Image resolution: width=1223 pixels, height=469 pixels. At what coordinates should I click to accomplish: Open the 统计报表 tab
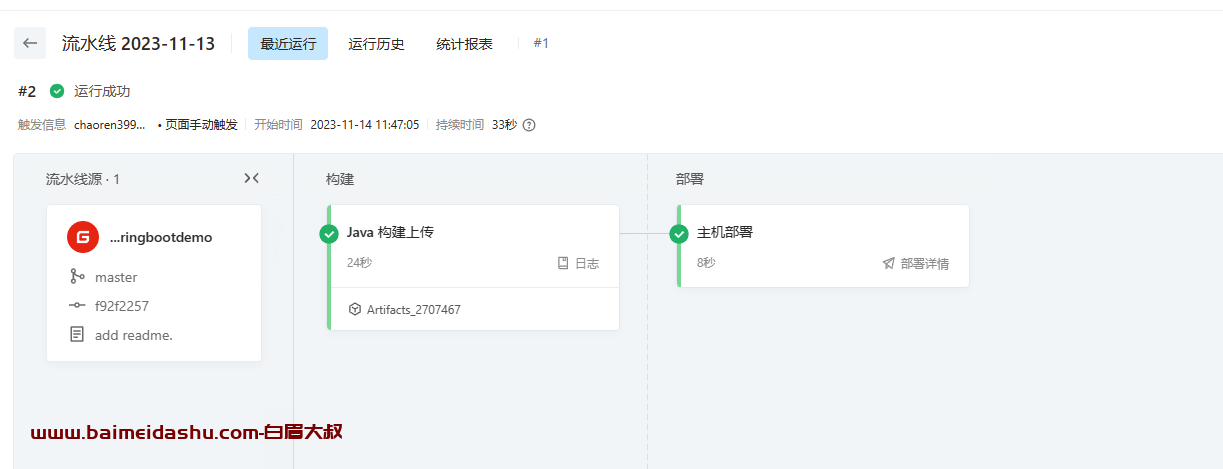click(x=464, y=44)
